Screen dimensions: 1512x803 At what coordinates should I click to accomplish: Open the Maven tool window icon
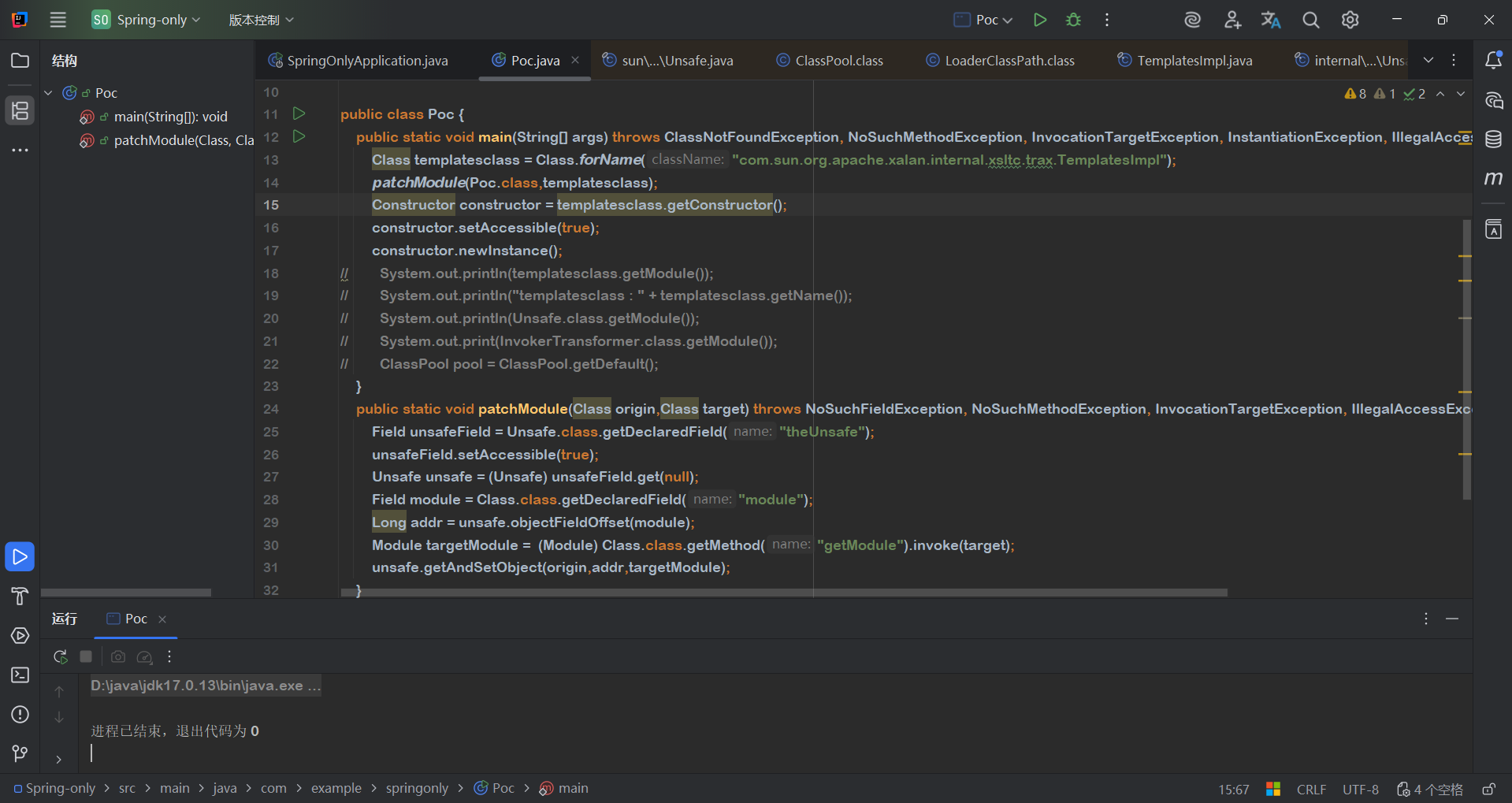point(1493,179)
